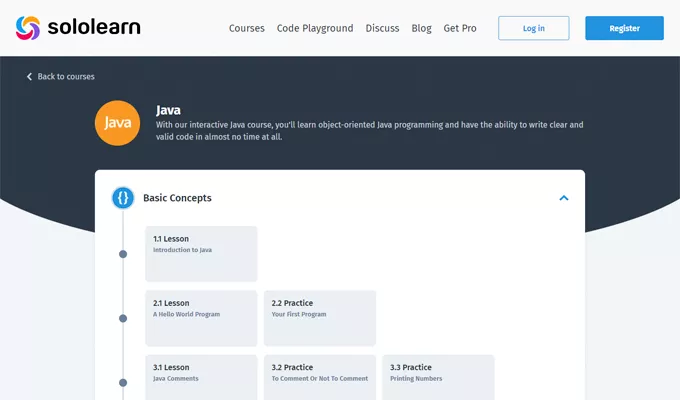This screenshot has width=680, height=400.
Task: Click the back arrow chevron icon
Action: click(29, 77)
